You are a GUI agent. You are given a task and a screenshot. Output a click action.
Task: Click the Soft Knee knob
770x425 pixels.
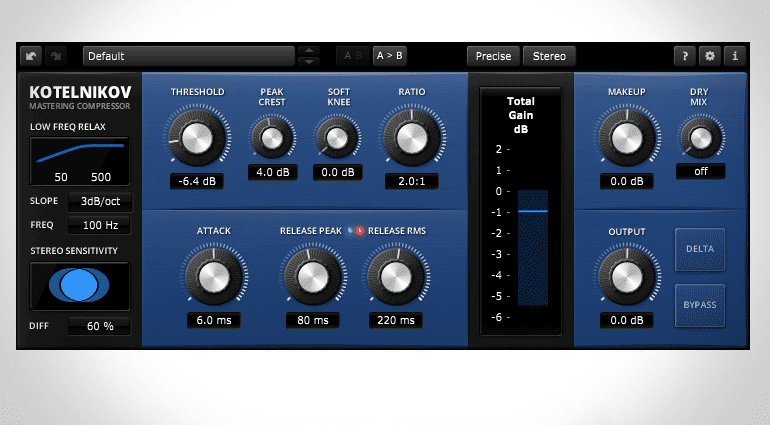337,138
